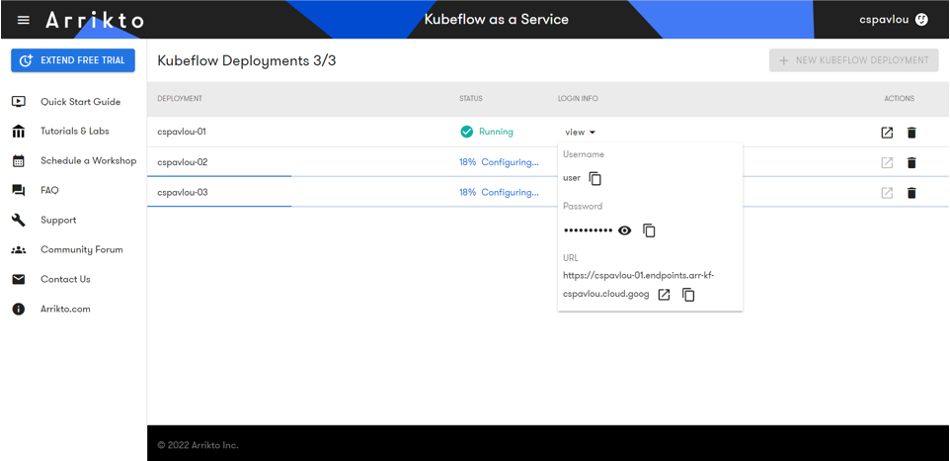This screenshot has width=950, height=461.
Task: Click the green Running check icon
Action: tap(467, 131)
